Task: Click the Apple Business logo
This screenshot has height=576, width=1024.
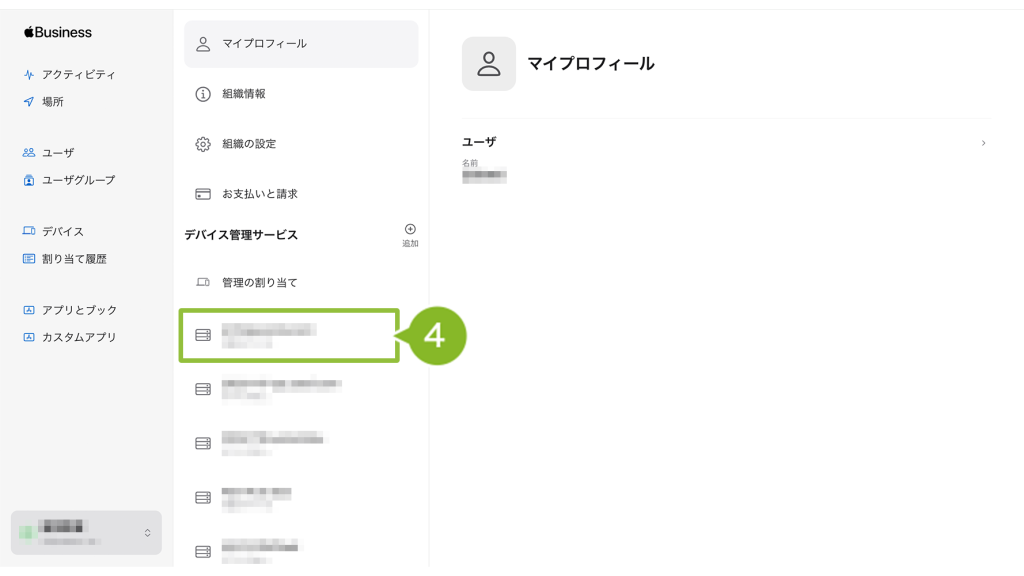Action: tap(58, 32)
